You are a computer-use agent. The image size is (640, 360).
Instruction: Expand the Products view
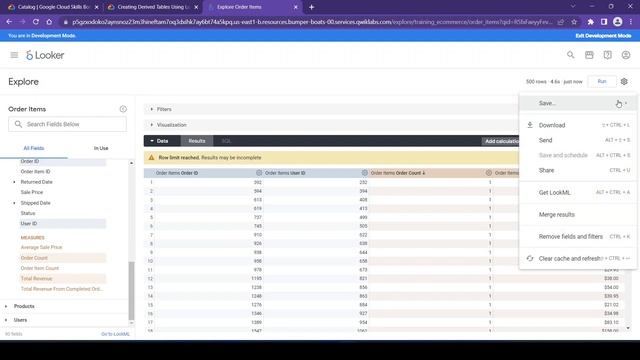[x=6, y=306]
